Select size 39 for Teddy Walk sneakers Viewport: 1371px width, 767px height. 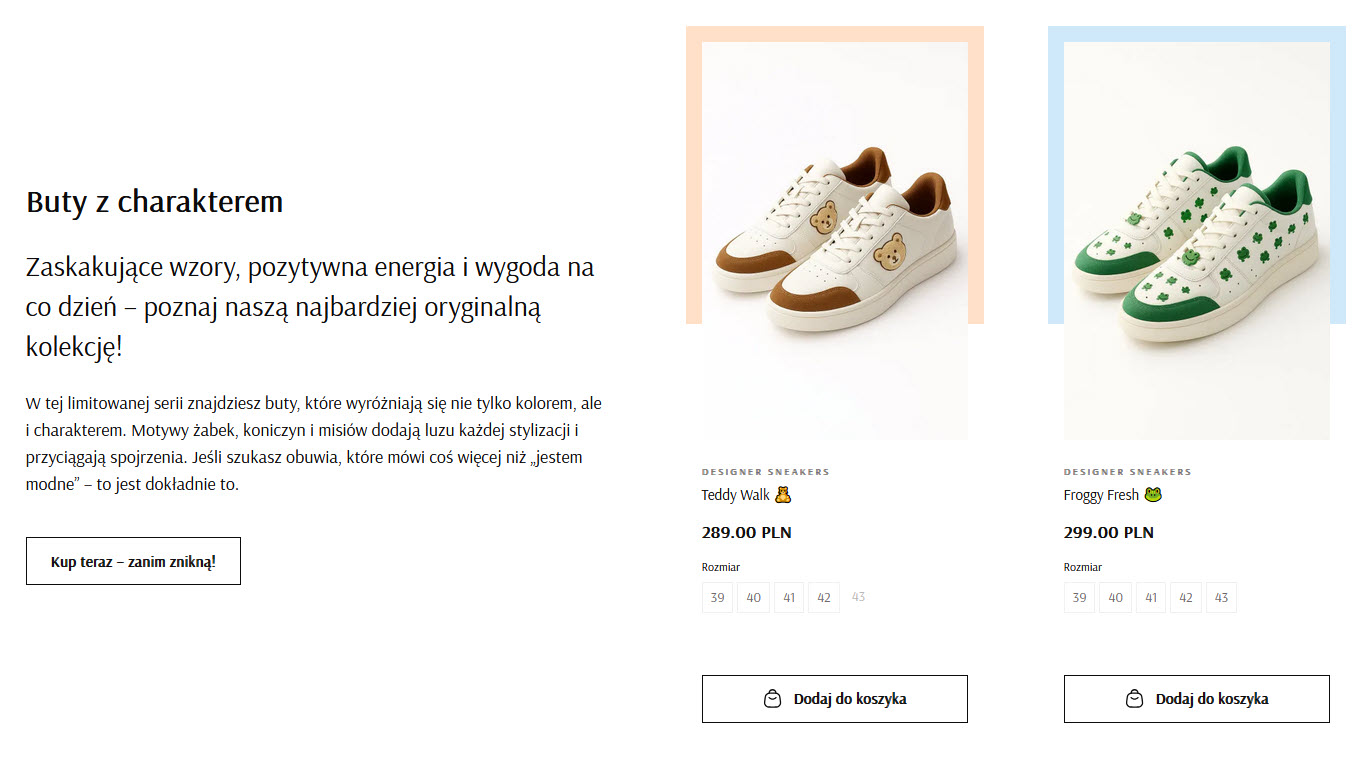tap(717, 597)
